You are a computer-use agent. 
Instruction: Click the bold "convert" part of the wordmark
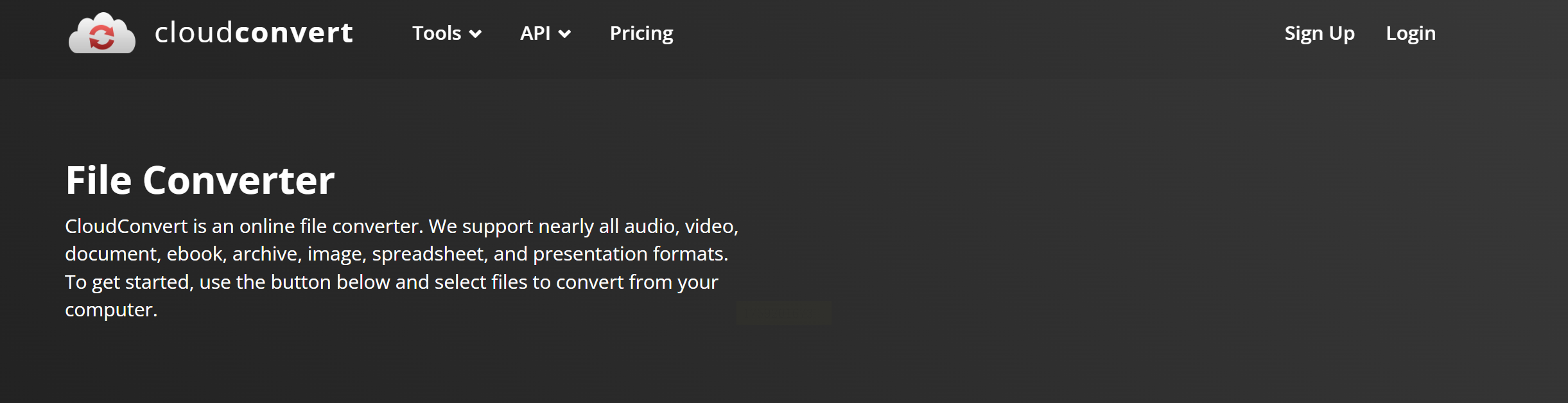(294, 33)
